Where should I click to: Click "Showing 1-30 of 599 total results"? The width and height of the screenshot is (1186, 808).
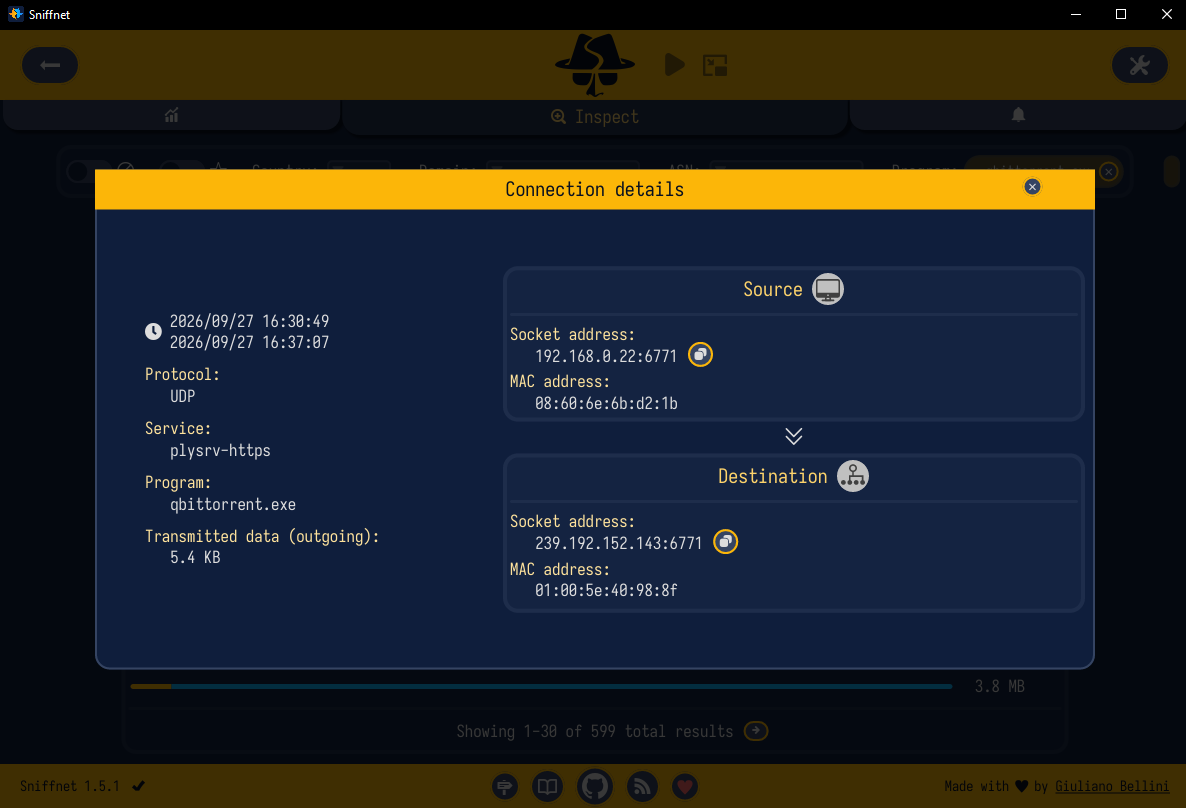tap(595, 732)
